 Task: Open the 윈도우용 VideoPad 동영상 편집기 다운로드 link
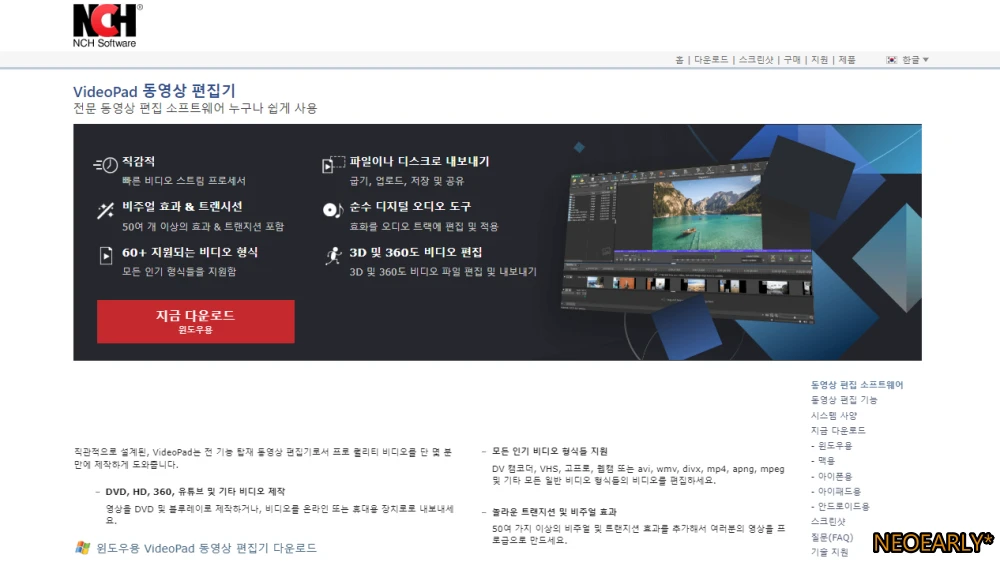click(x=206, y=548)
